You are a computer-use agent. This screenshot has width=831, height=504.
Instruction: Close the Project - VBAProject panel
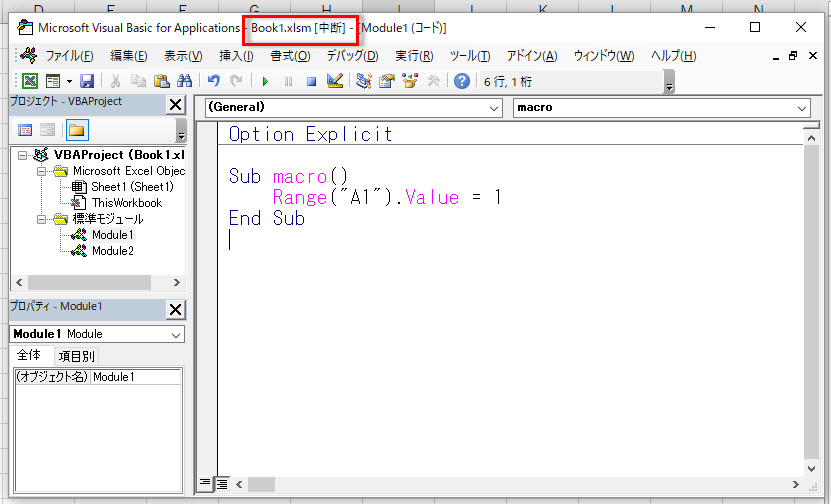pos(175,105)
